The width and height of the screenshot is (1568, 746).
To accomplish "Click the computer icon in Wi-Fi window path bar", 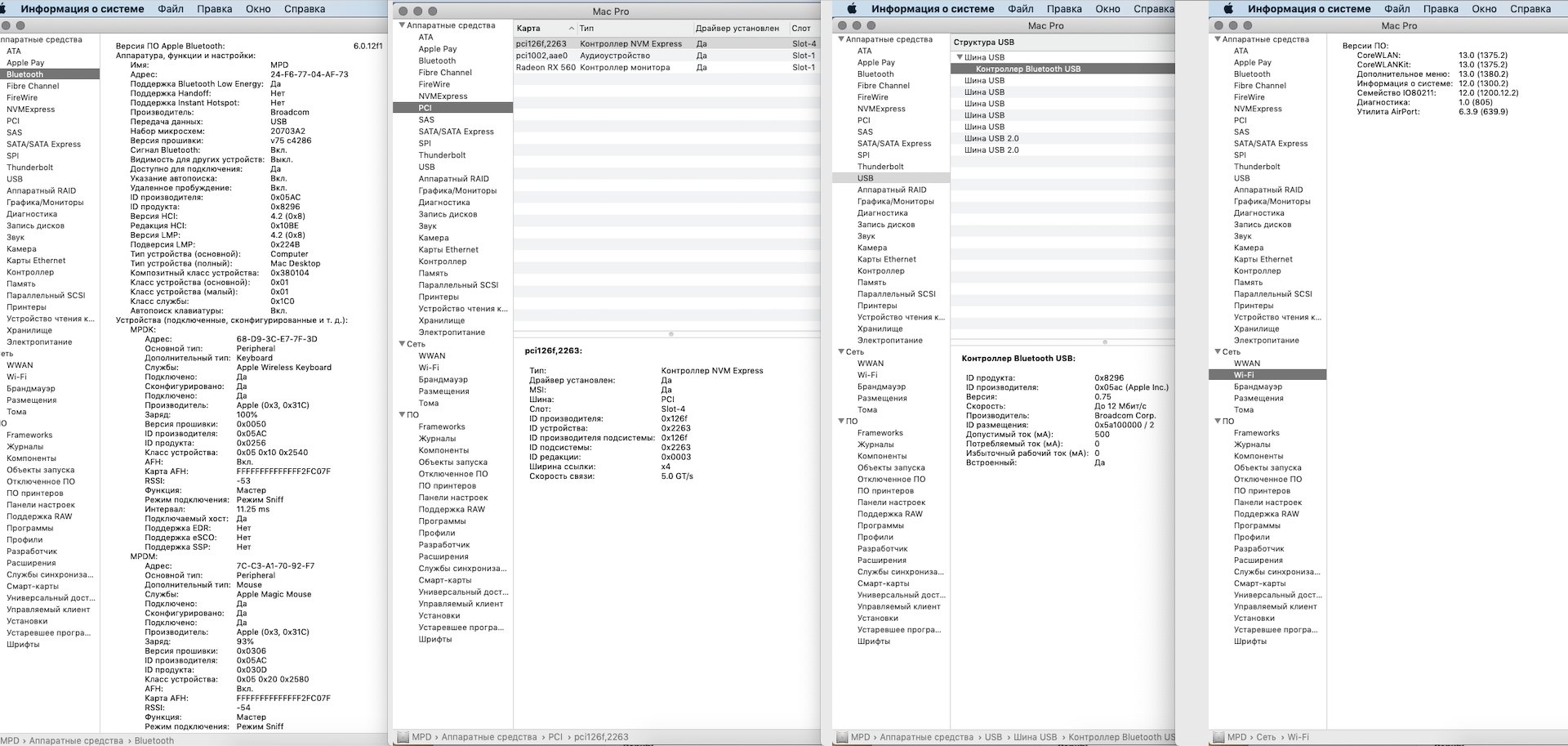I will (1218, 737).
